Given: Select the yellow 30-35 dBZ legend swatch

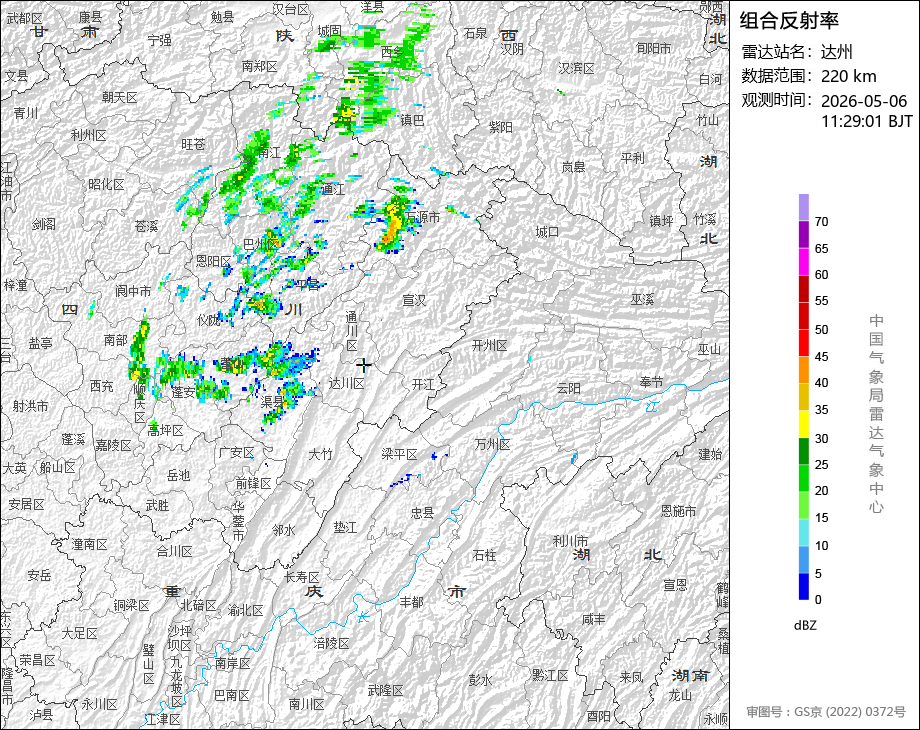Looking at the screenshot, I should (803, 424).
